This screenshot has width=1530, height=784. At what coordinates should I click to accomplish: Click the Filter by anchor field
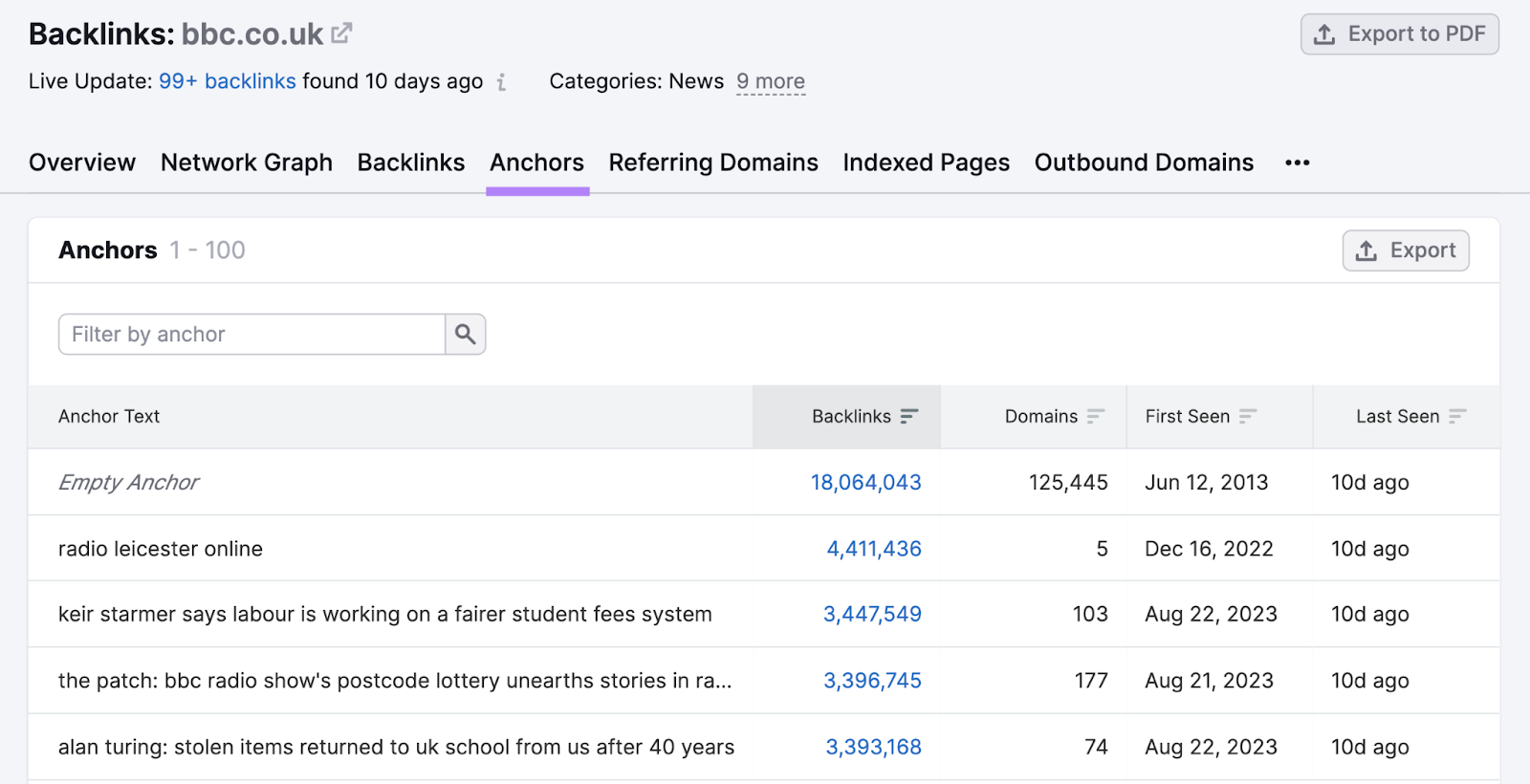click(x=251, y=335)
